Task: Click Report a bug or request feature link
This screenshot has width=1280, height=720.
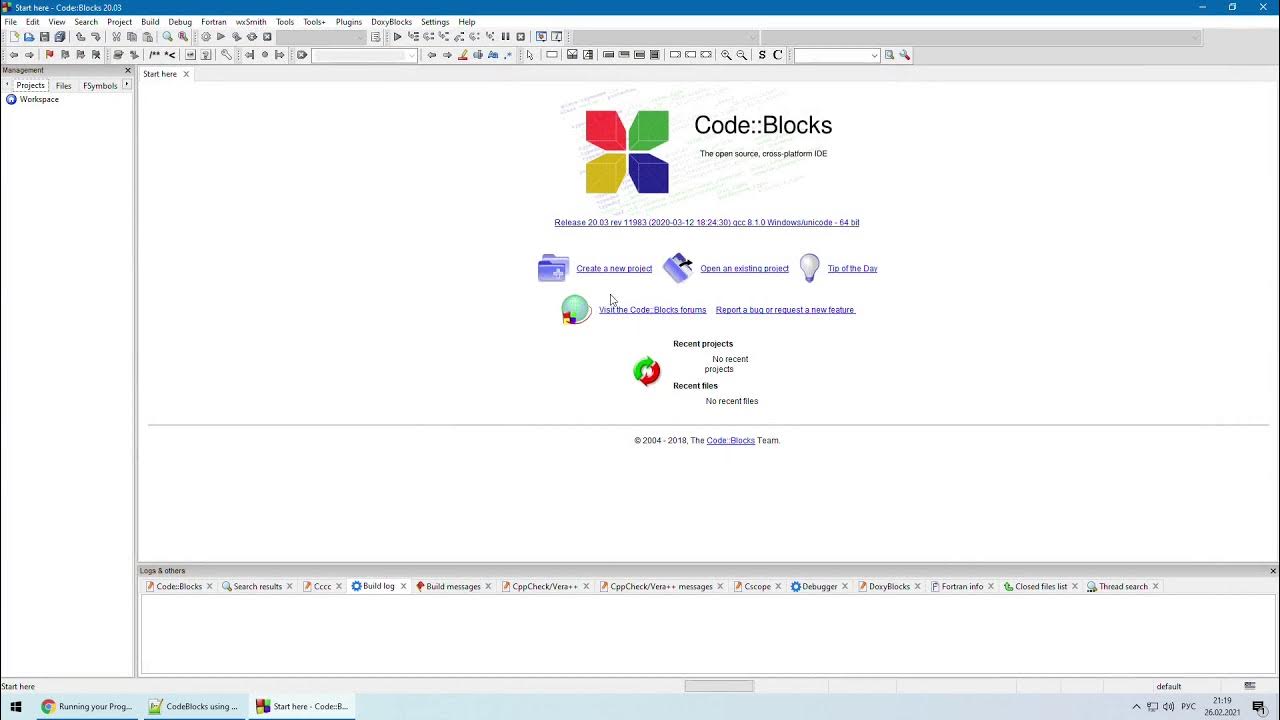Action: point(785,310)
